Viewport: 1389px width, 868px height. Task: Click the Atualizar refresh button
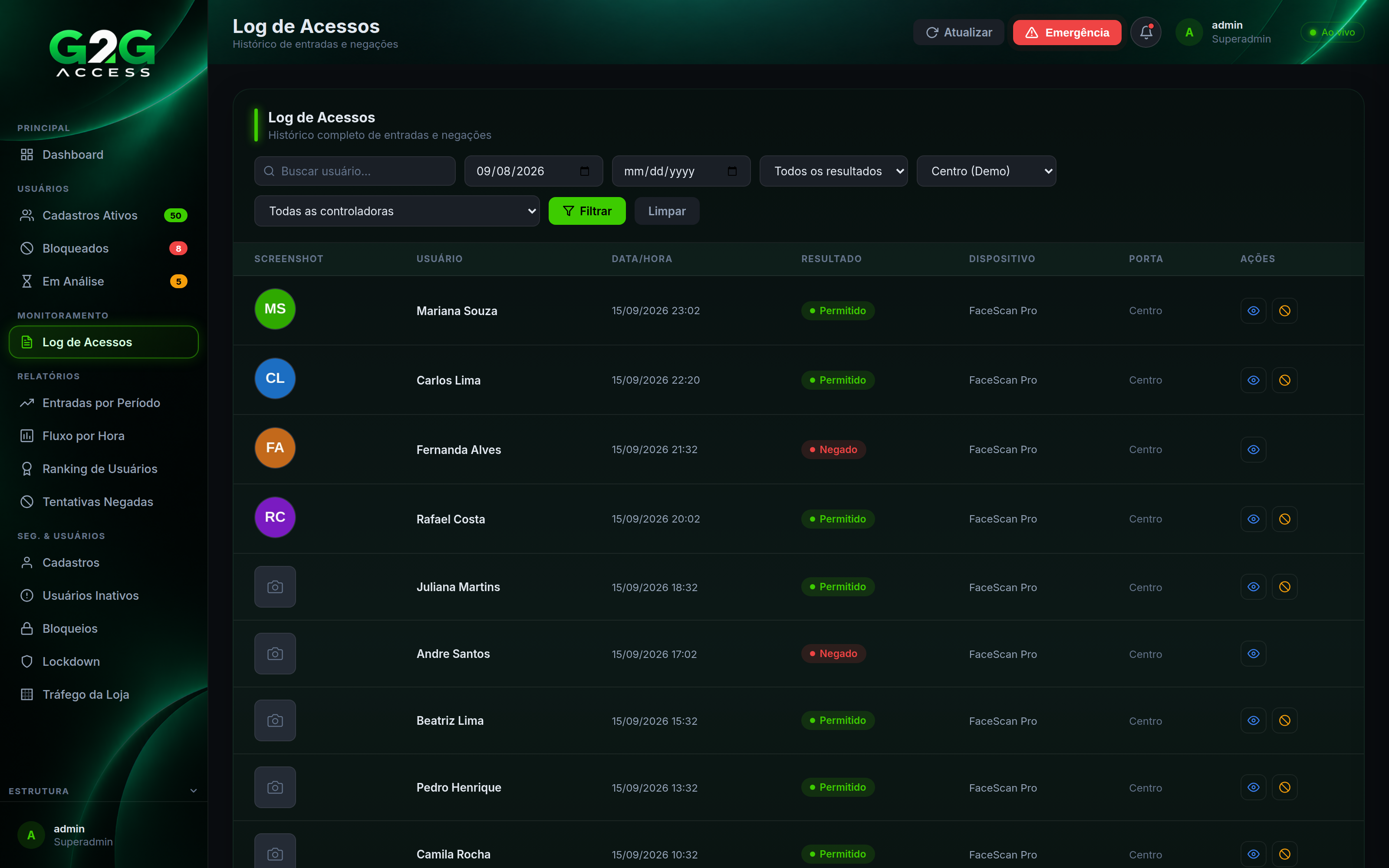point(958,32)
